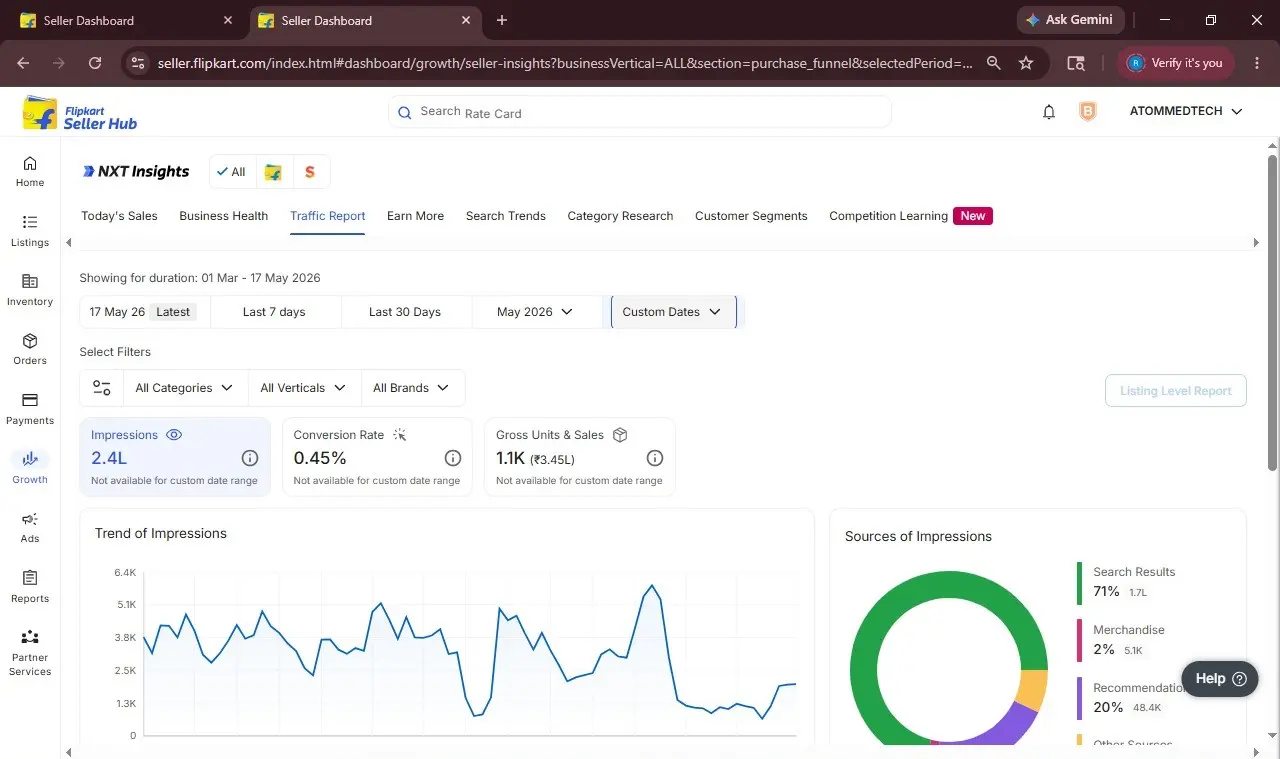Go back using the browser back arrow
1280x759 pixels.
(23, 63)
